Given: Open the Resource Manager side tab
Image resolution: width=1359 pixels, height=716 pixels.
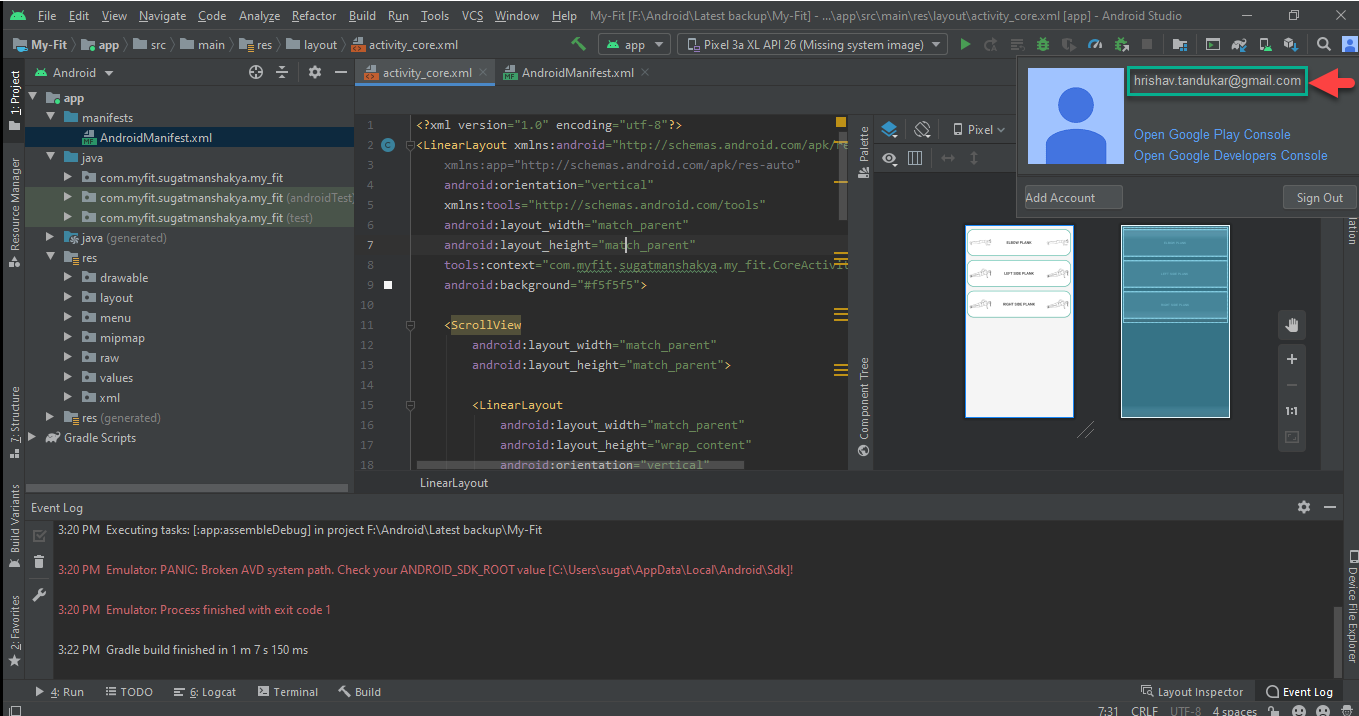Looking at the screenshot, I should tap(14, 212).
